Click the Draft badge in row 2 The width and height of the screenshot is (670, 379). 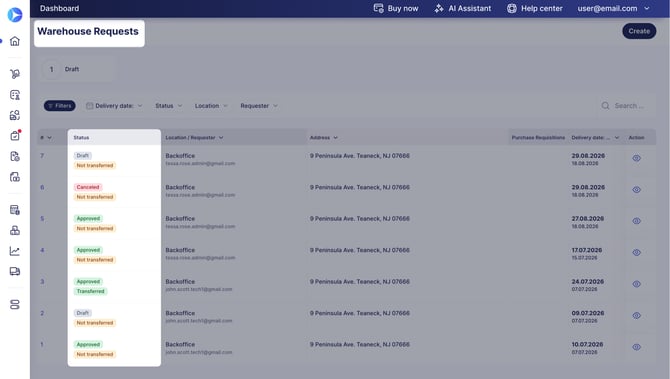pyautogui.click(x=82, y=313)
